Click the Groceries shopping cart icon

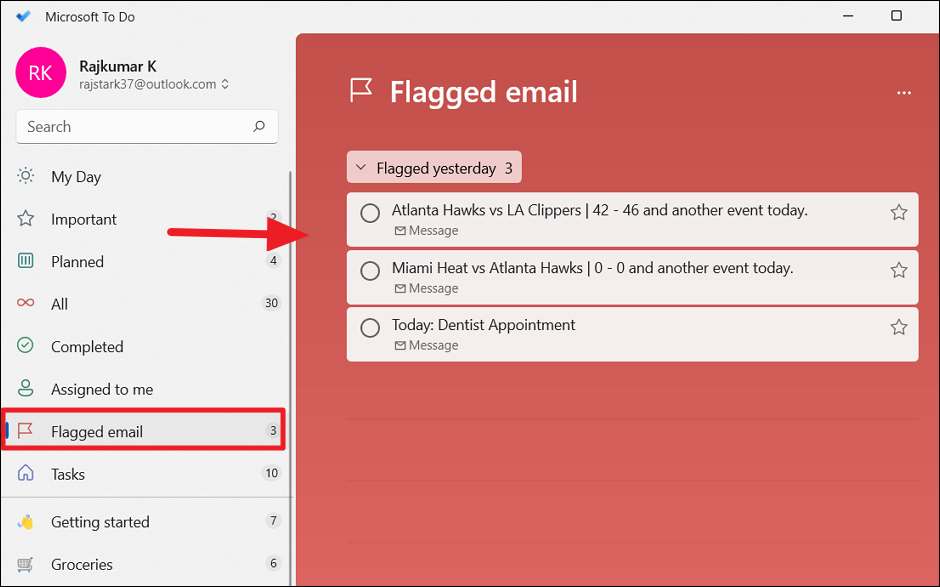tap(25, 564)
